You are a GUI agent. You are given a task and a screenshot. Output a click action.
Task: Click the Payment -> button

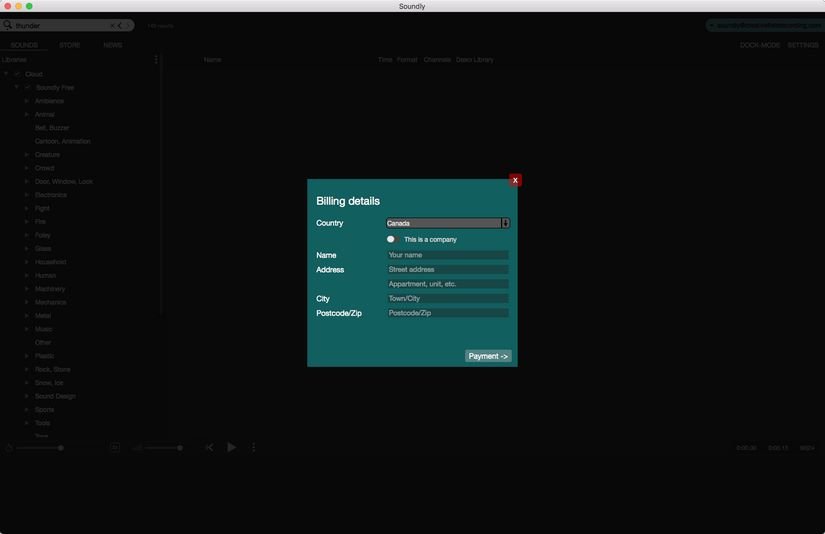coord(488,356)
